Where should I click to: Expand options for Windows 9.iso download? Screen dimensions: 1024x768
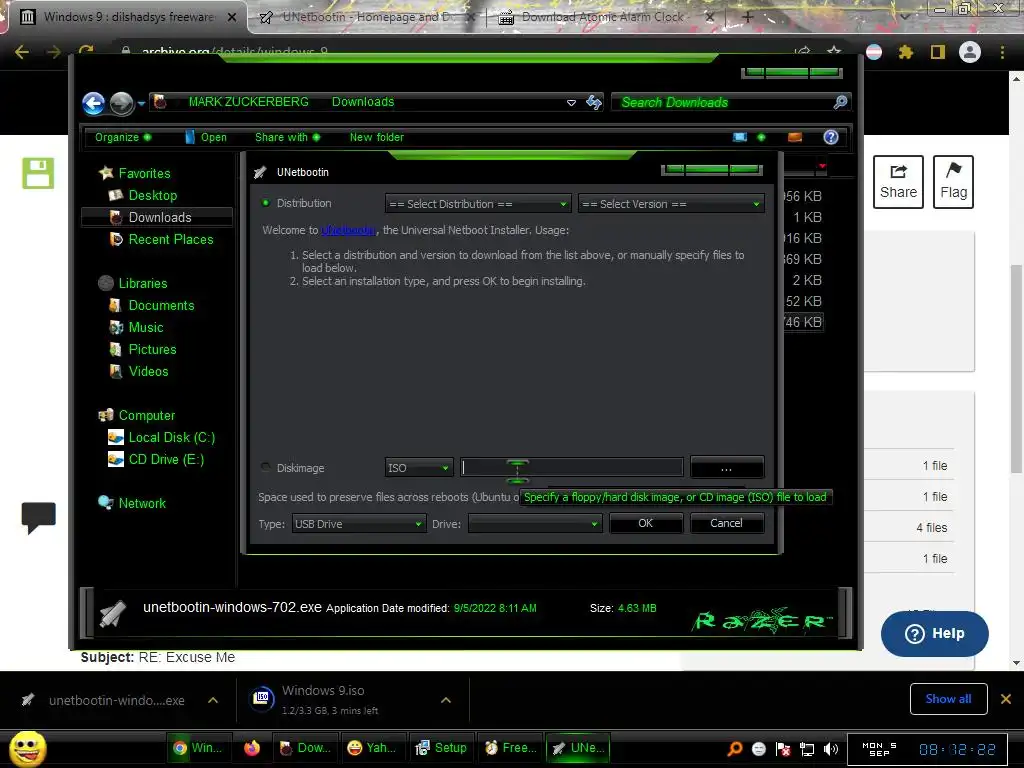(x=446, y=700)
